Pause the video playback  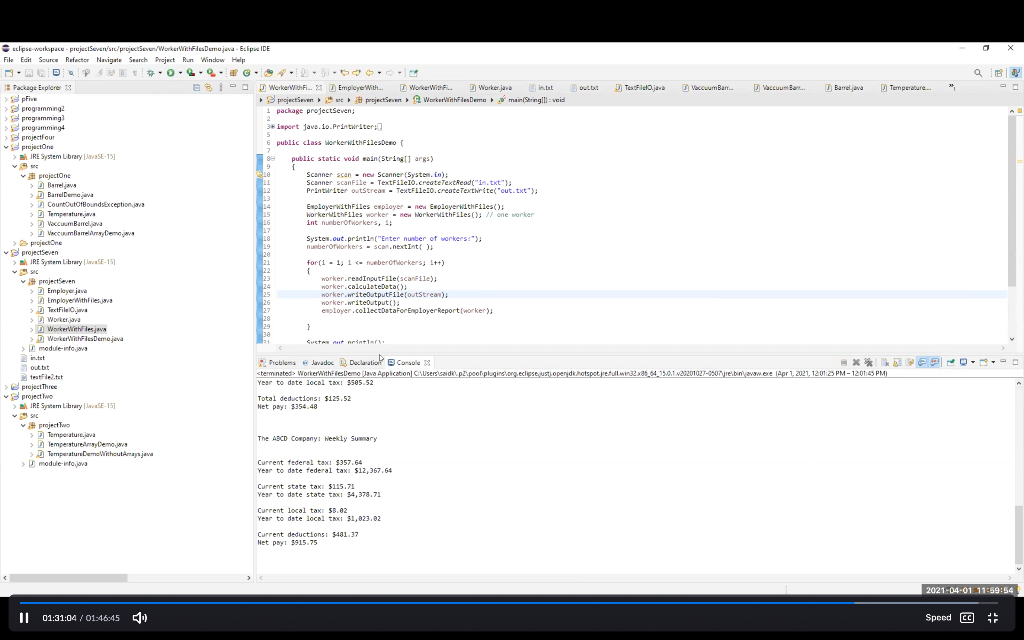24,617
